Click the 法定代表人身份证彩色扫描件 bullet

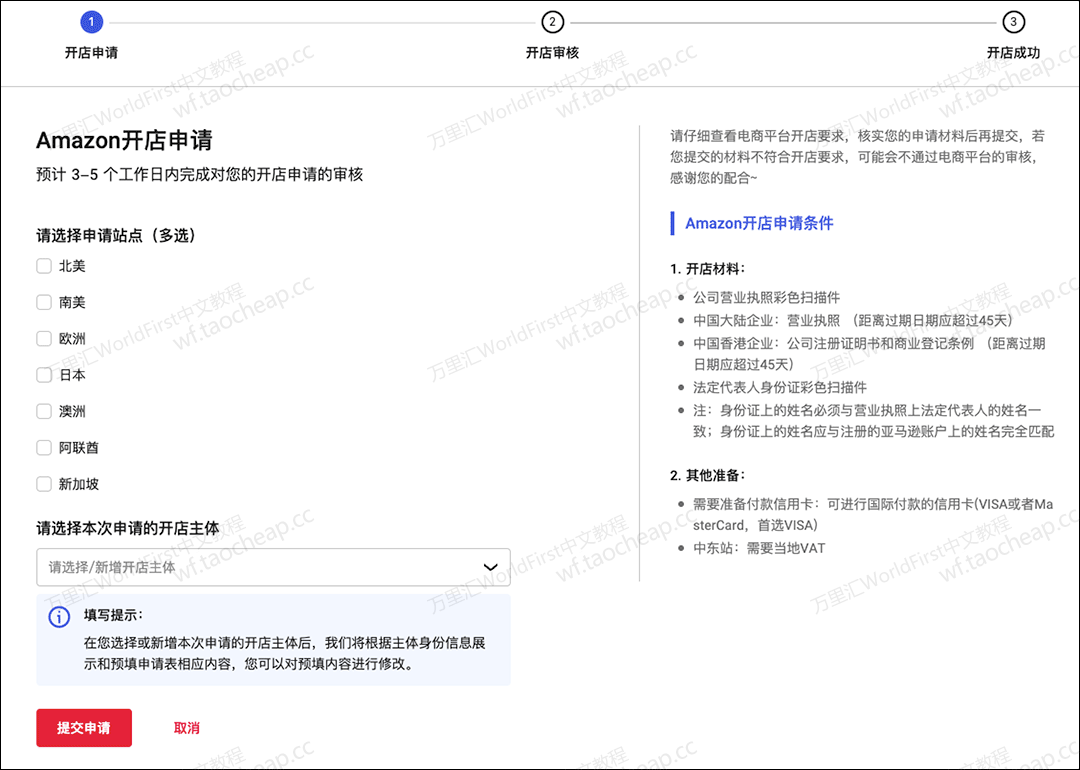pos(780,387)
